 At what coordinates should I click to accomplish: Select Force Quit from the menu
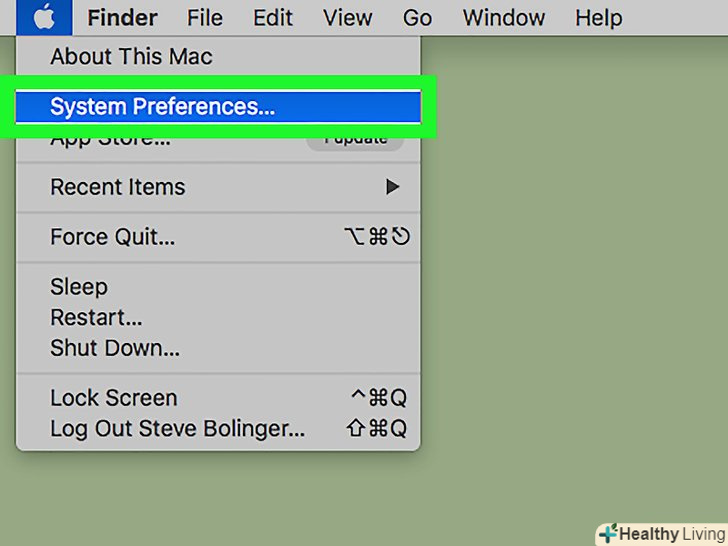(x=113, y=237)
